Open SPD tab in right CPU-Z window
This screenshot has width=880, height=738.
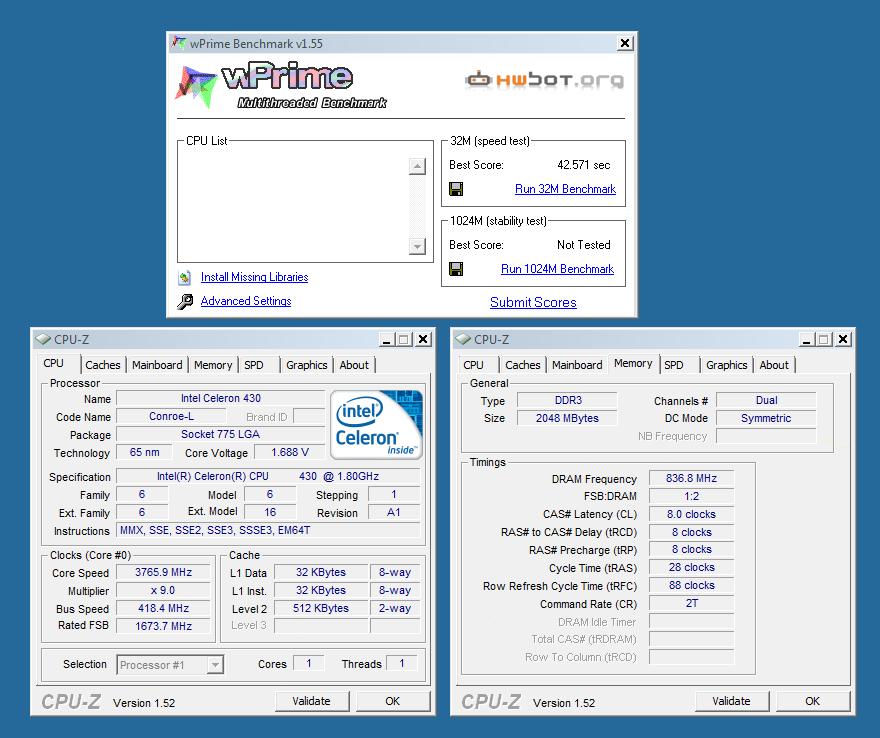[673, 365]
